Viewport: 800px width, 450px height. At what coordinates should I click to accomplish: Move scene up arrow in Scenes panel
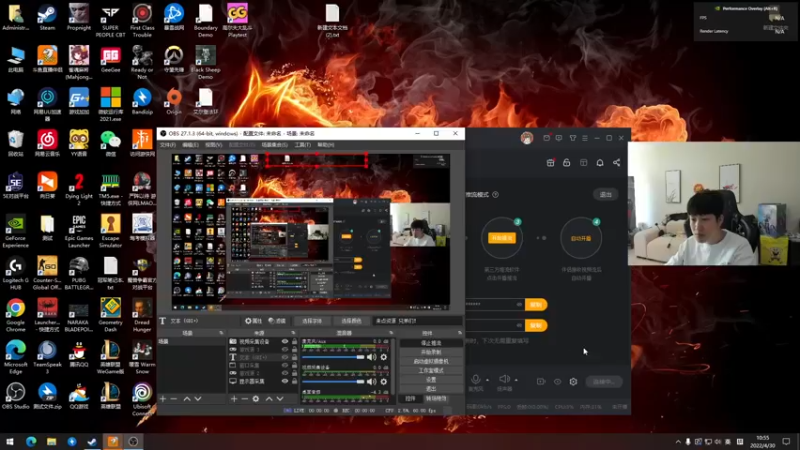[187, 398]
